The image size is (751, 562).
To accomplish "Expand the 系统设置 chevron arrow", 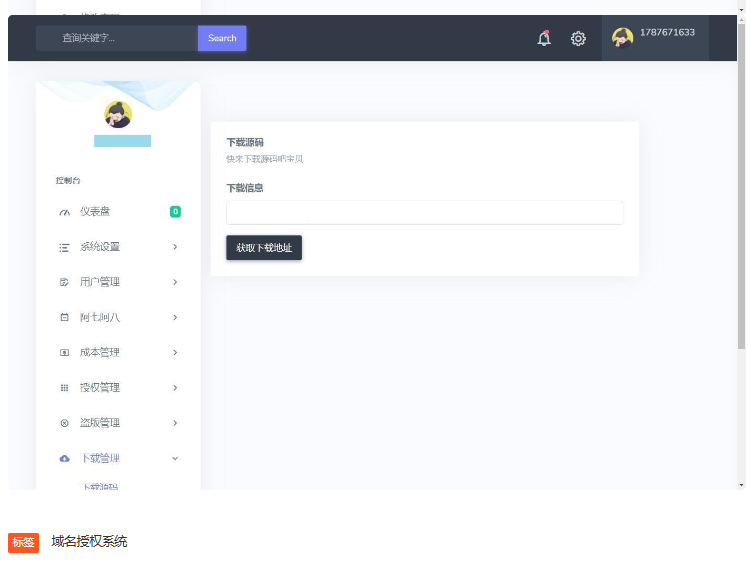I will 175,247.
